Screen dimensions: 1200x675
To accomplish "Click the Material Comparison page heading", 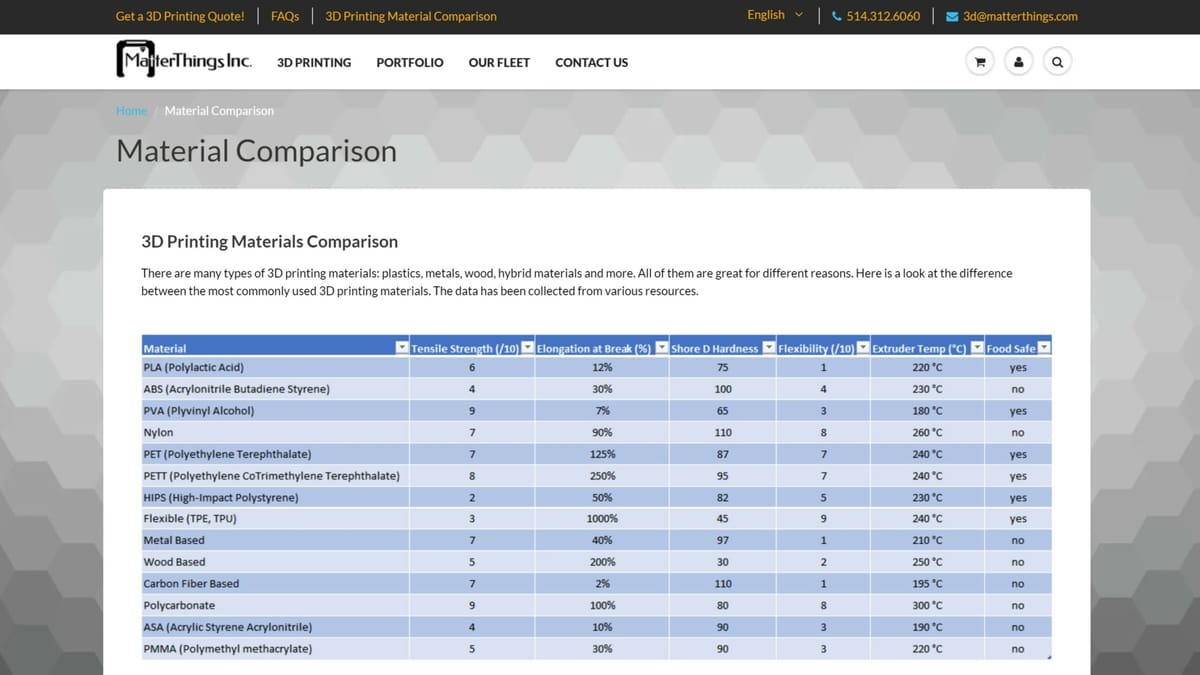I will pos(256,151).
